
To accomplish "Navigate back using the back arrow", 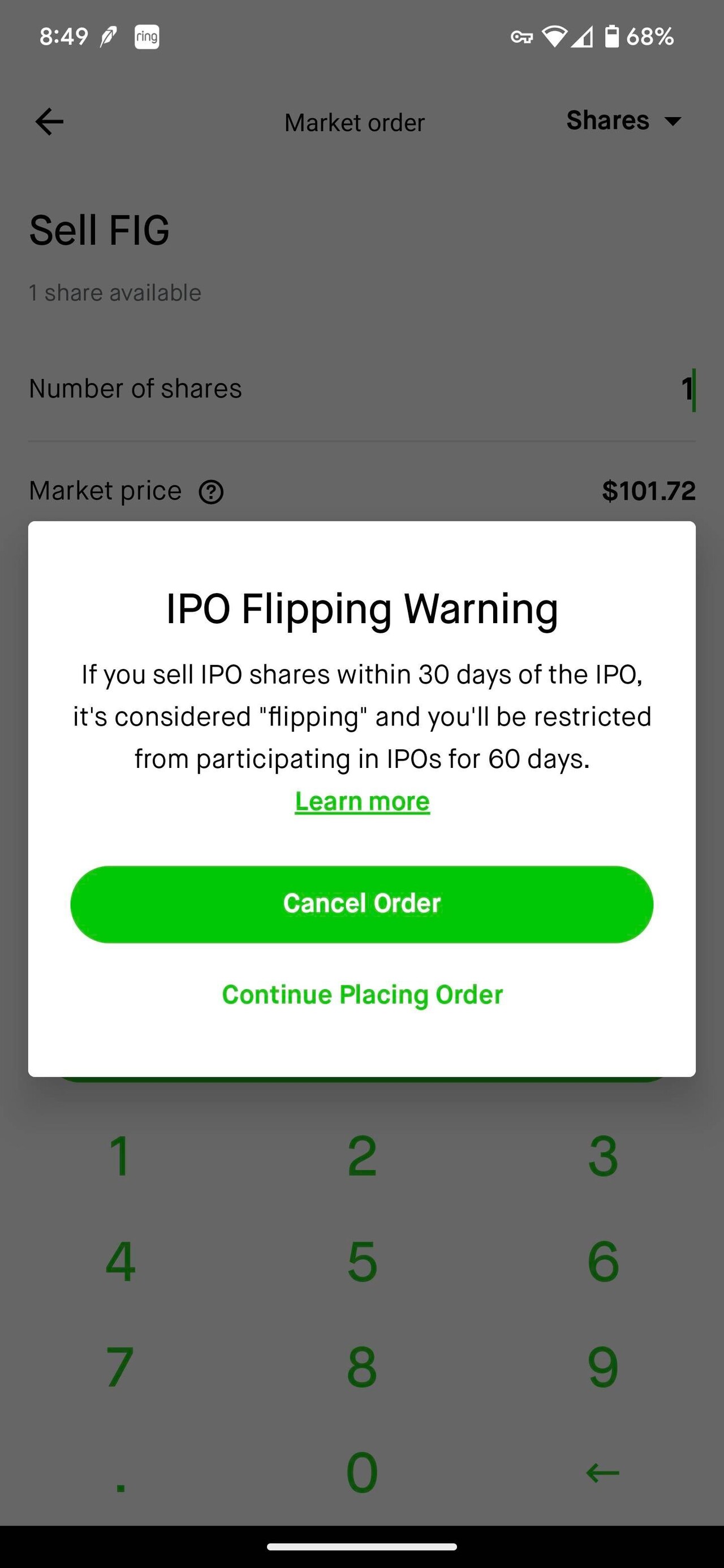I will coord(48,121).
